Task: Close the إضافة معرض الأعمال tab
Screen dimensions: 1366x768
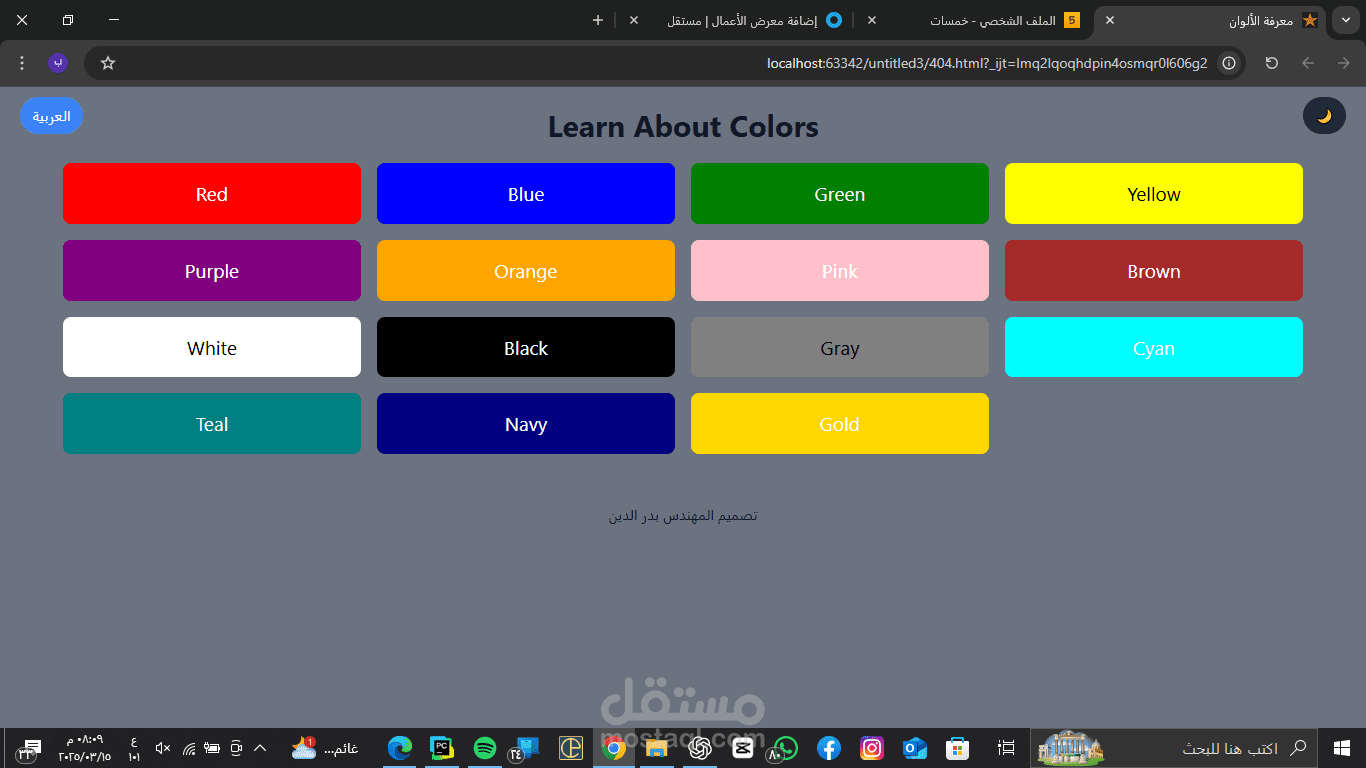Action: pos(634,20)
